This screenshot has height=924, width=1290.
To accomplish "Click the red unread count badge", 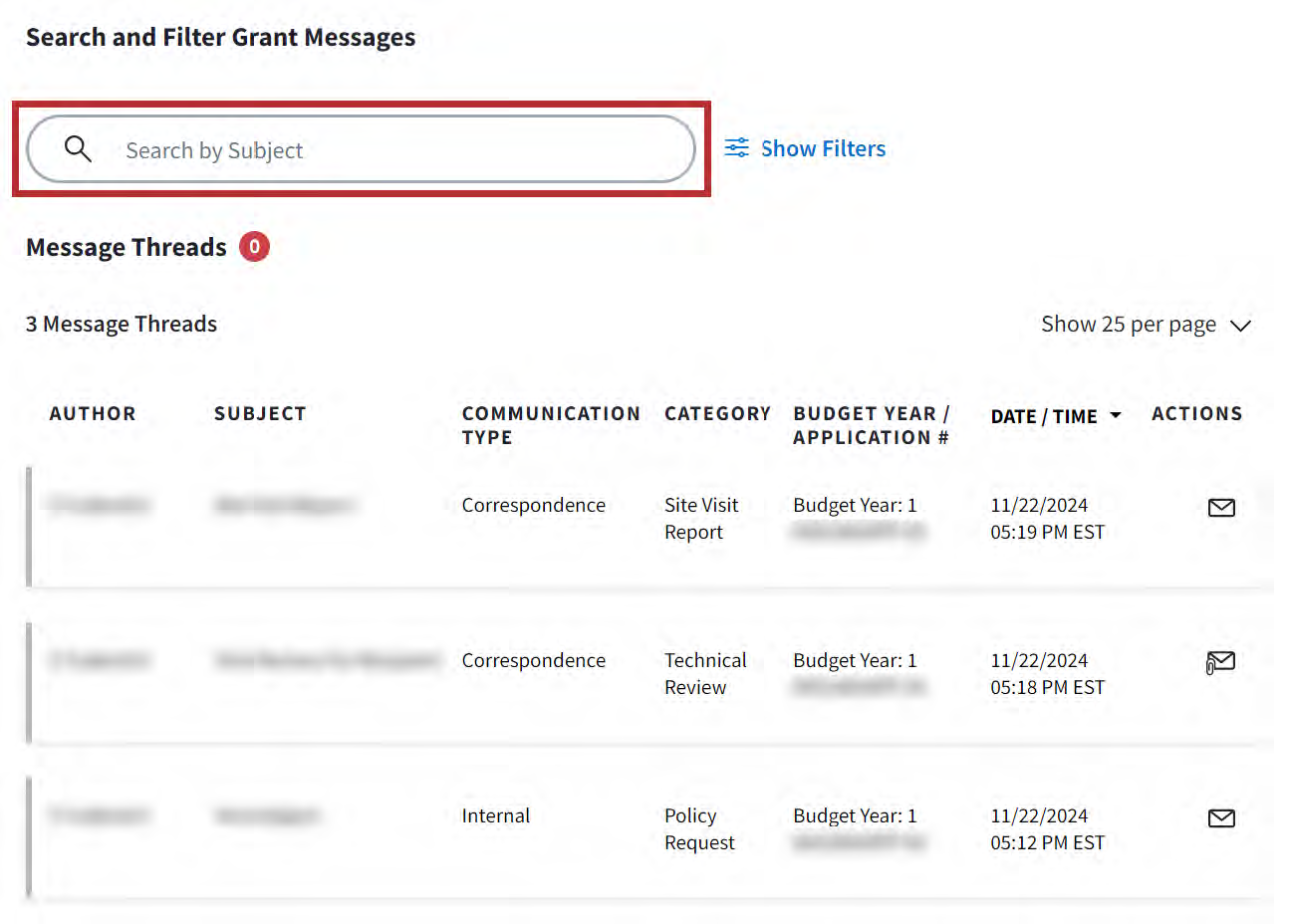I will tap(254, 247).
